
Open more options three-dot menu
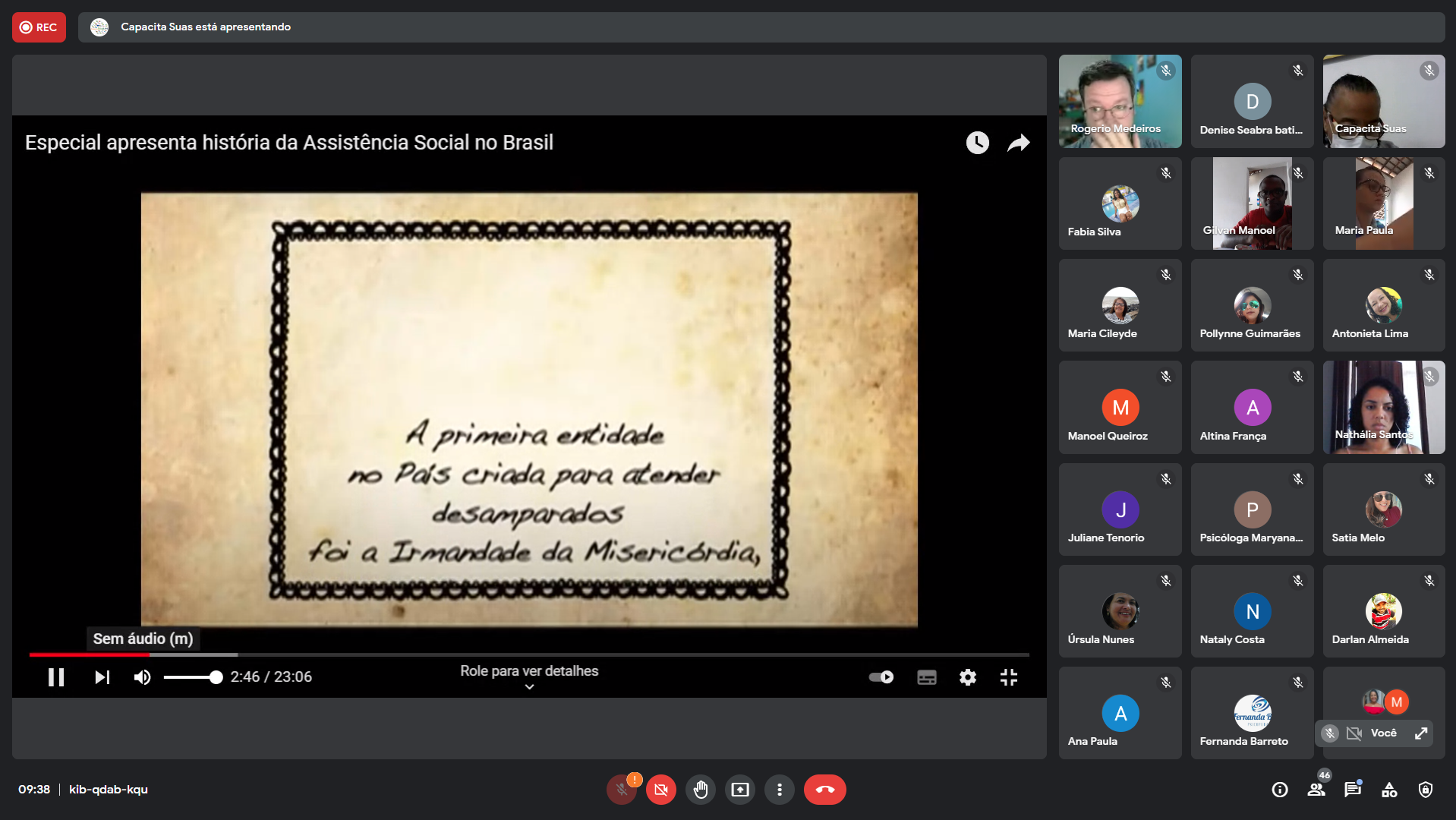point(779,790)
